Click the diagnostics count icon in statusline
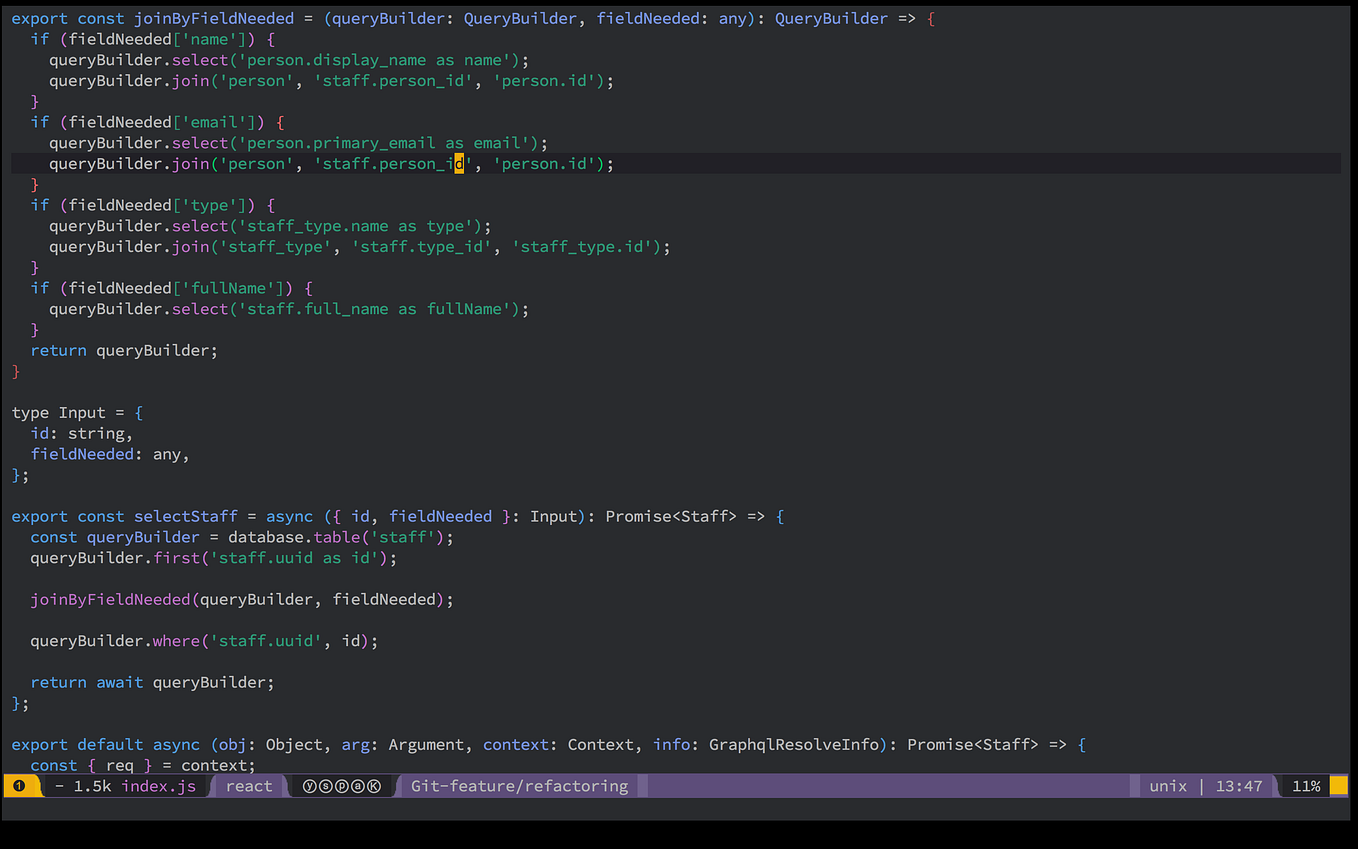This screenshot has height=849, width=1358. [21, 786]
